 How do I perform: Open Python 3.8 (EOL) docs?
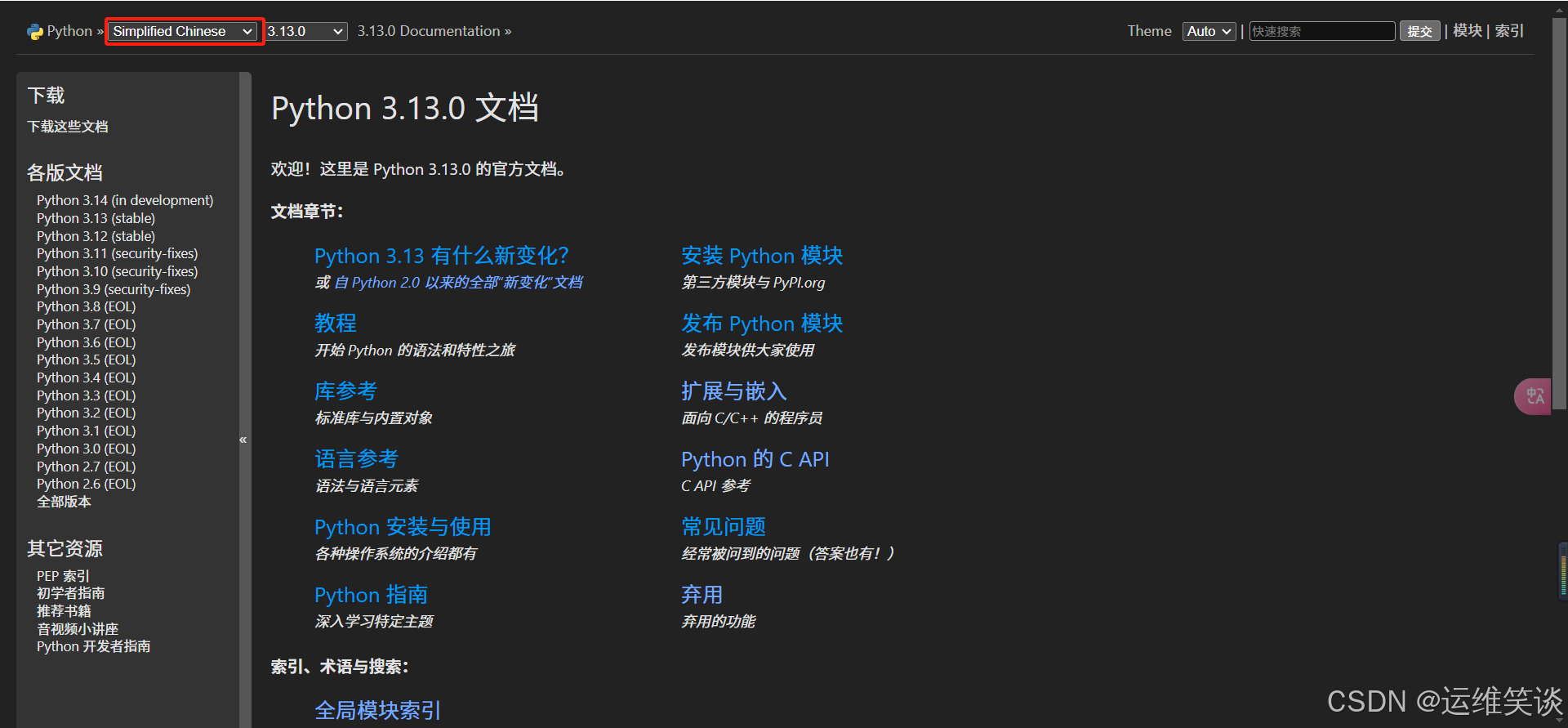(x=87, y=306)
